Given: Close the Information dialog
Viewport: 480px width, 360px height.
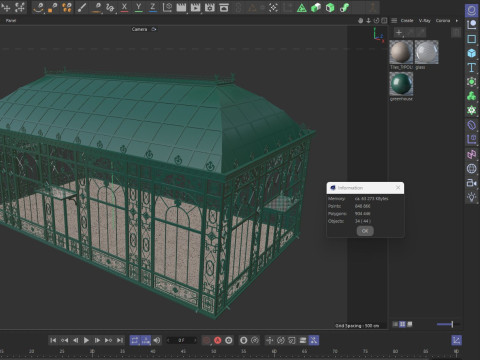Looking at the screenshot, I should (398, 188).
